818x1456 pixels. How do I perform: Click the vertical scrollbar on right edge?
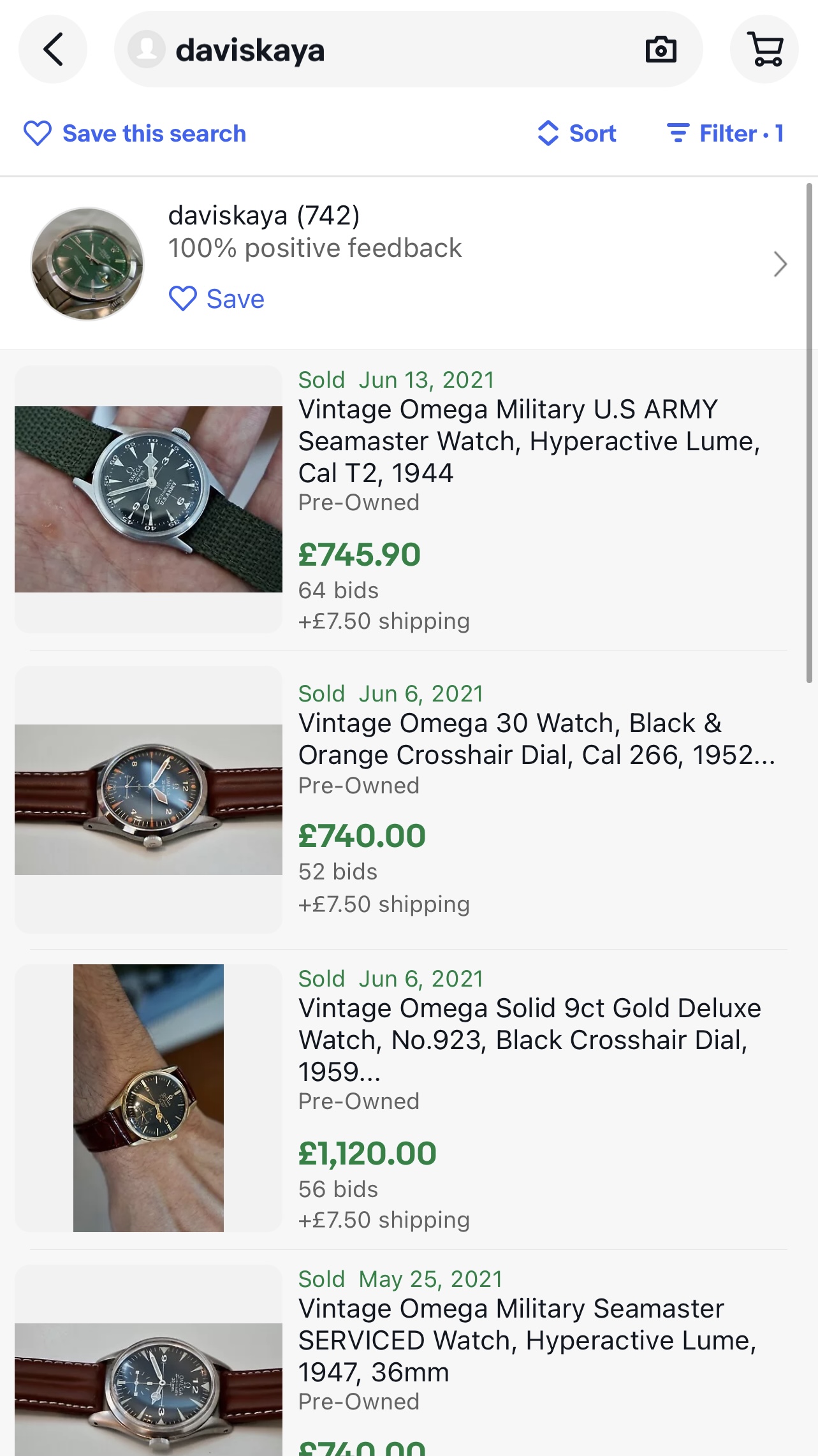coord(808,434)
